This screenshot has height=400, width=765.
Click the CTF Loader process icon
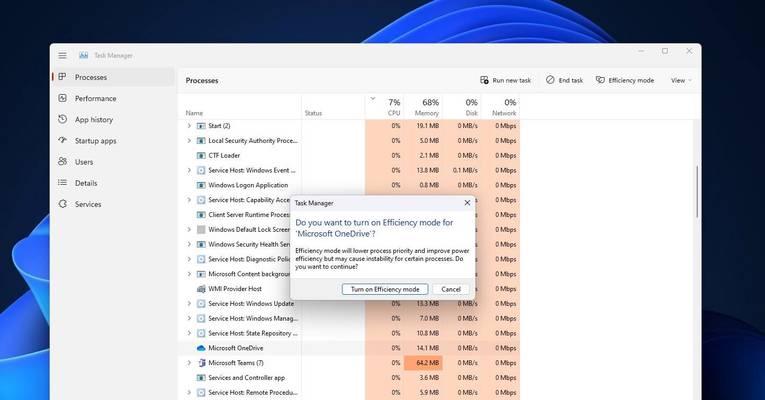point(201,156)
